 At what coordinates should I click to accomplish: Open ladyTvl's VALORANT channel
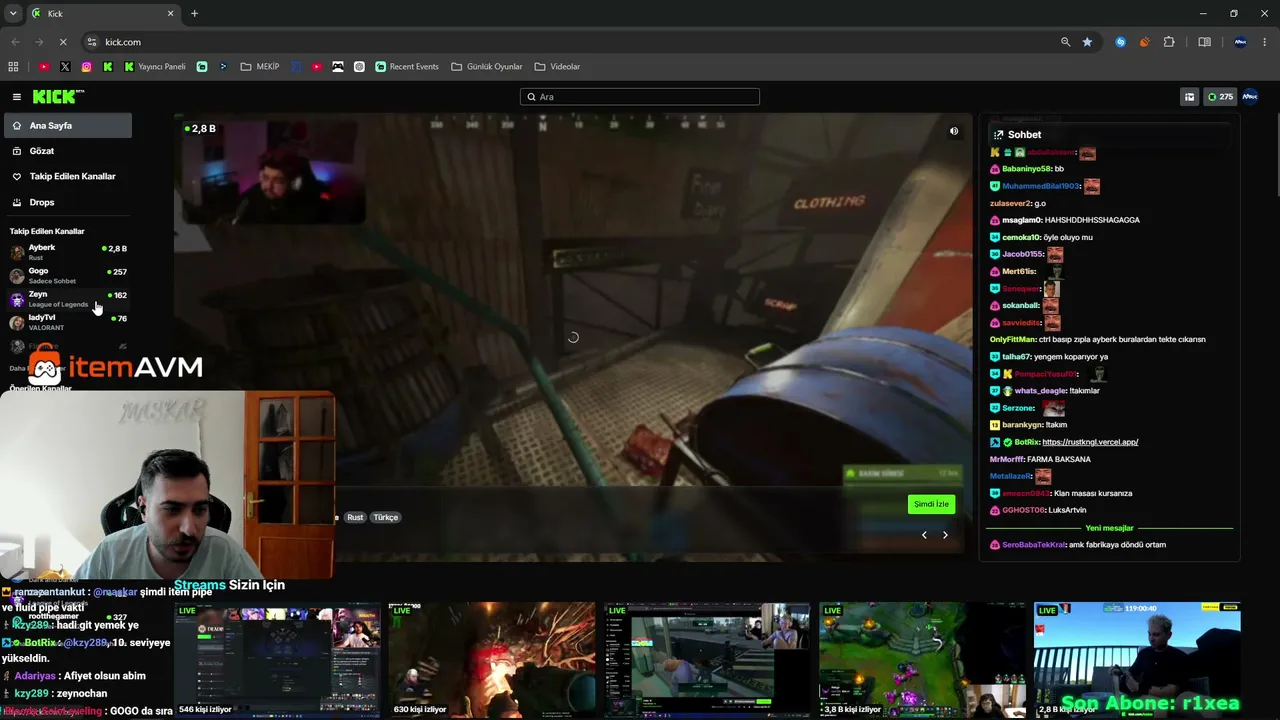point(68,322)
